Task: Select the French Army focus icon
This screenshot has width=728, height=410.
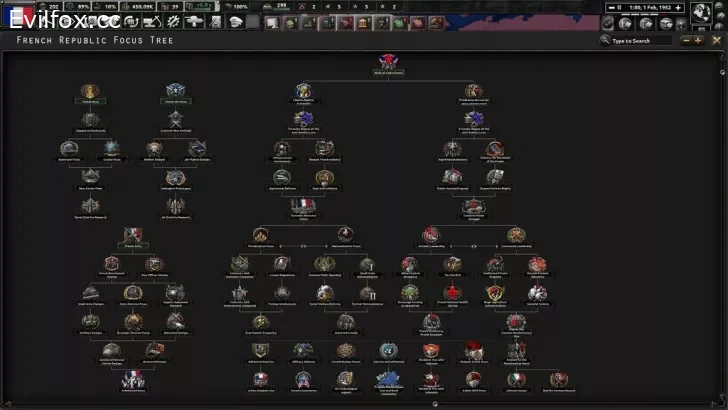Action: (133, 236)
